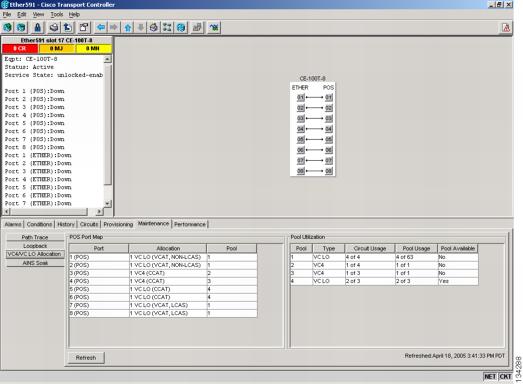
Task: Click the gray down arrow toolbar icon
Action: click(140, 27)
